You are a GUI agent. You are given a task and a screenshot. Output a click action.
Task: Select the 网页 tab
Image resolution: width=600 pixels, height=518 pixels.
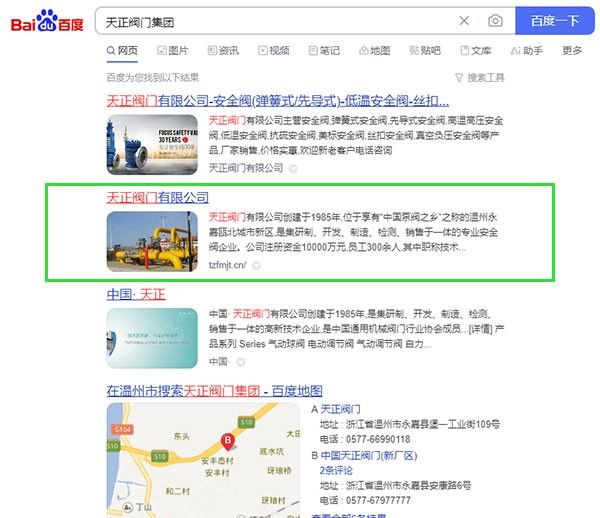122,50
